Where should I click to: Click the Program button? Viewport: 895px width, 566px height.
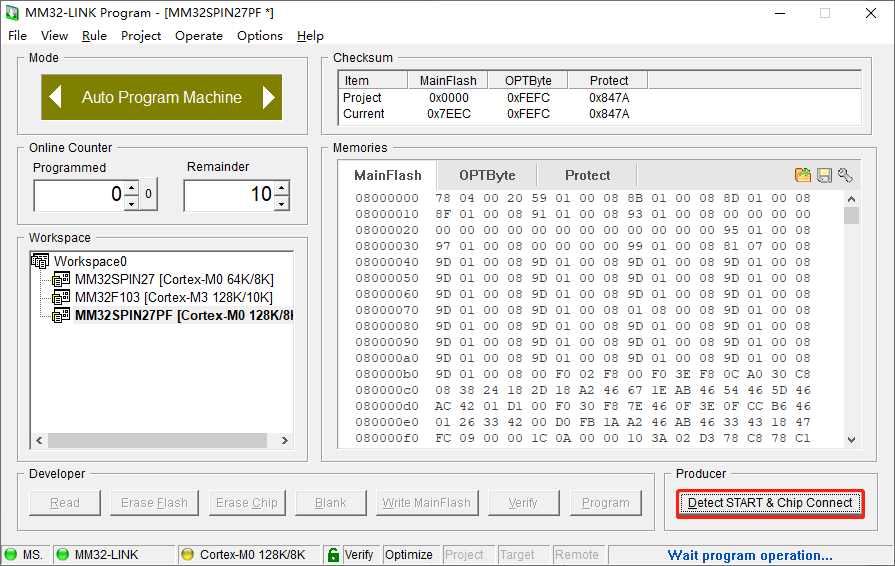[x=606, y=503]
